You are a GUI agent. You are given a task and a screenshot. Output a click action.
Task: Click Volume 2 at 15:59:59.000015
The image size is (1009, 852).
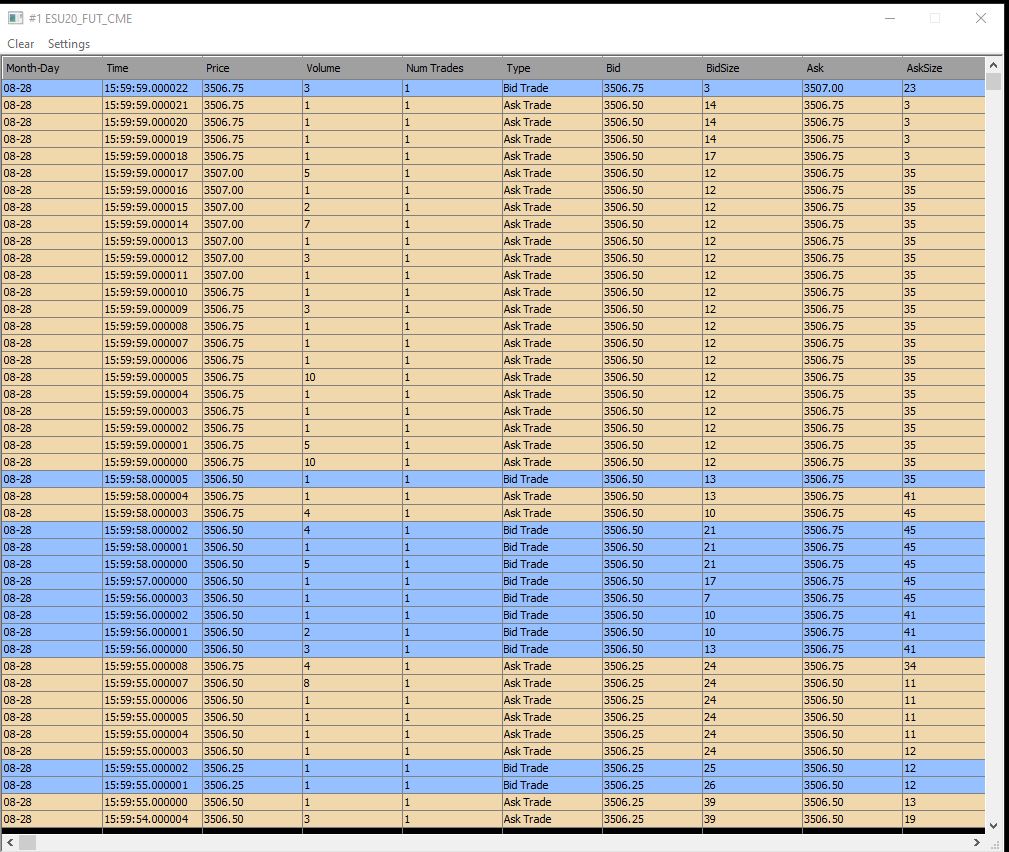pos(353,207)
